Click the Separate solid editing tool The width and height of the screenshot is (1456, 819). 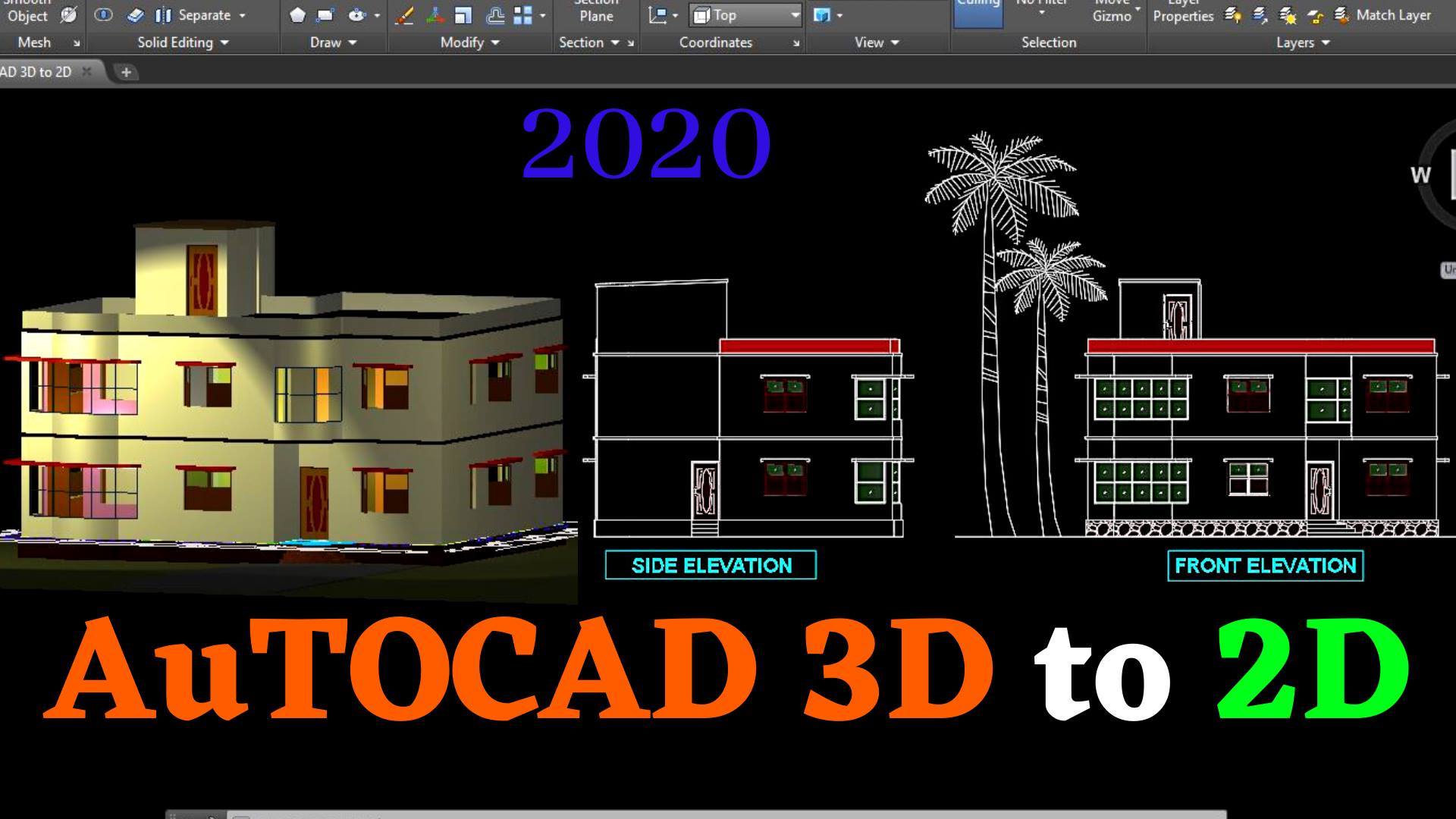194,14
